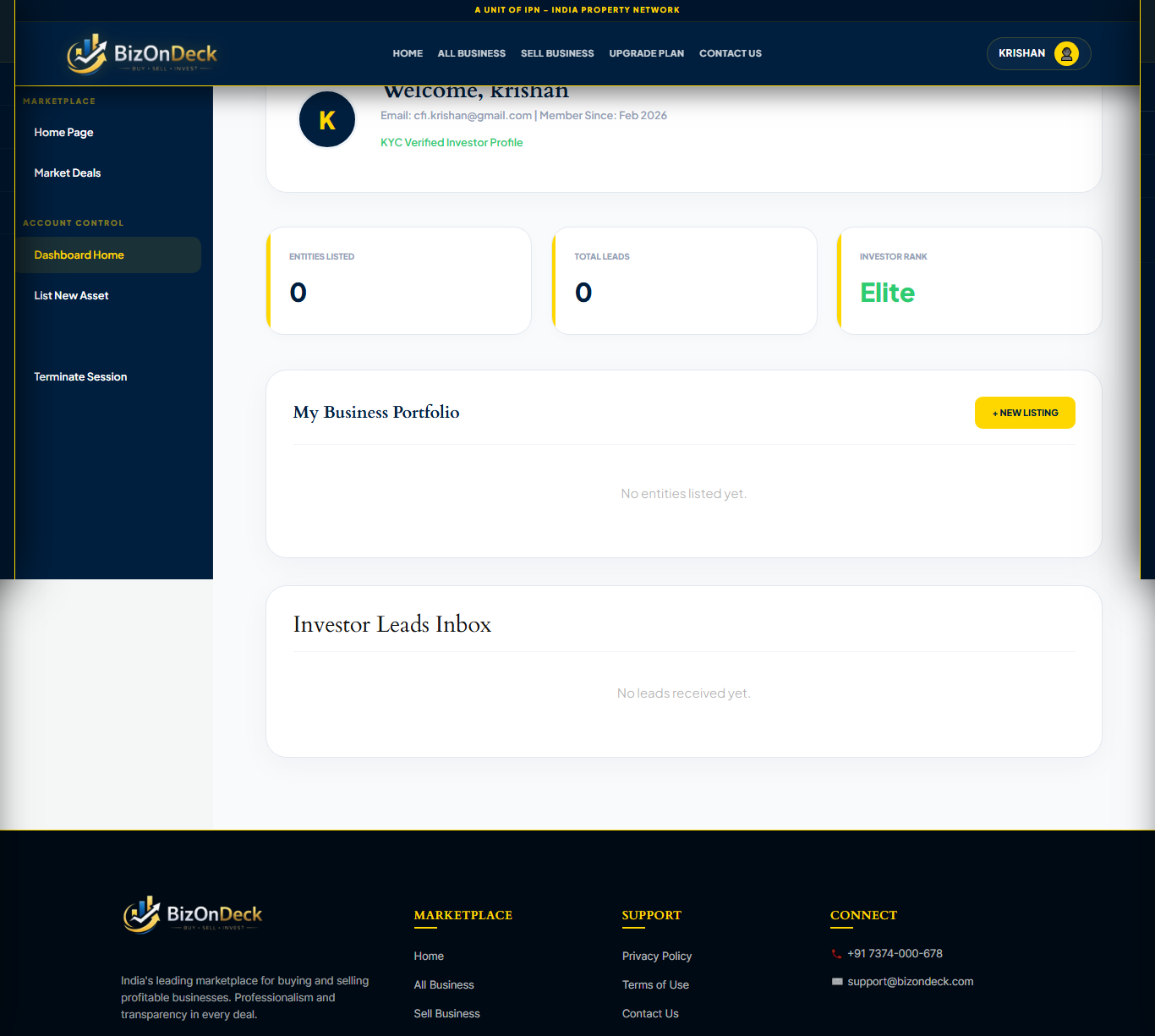This screenshot has height=1036, width=1155.
Task: Open ALL BUSINESS from the navbar
Action: point(471,53)
